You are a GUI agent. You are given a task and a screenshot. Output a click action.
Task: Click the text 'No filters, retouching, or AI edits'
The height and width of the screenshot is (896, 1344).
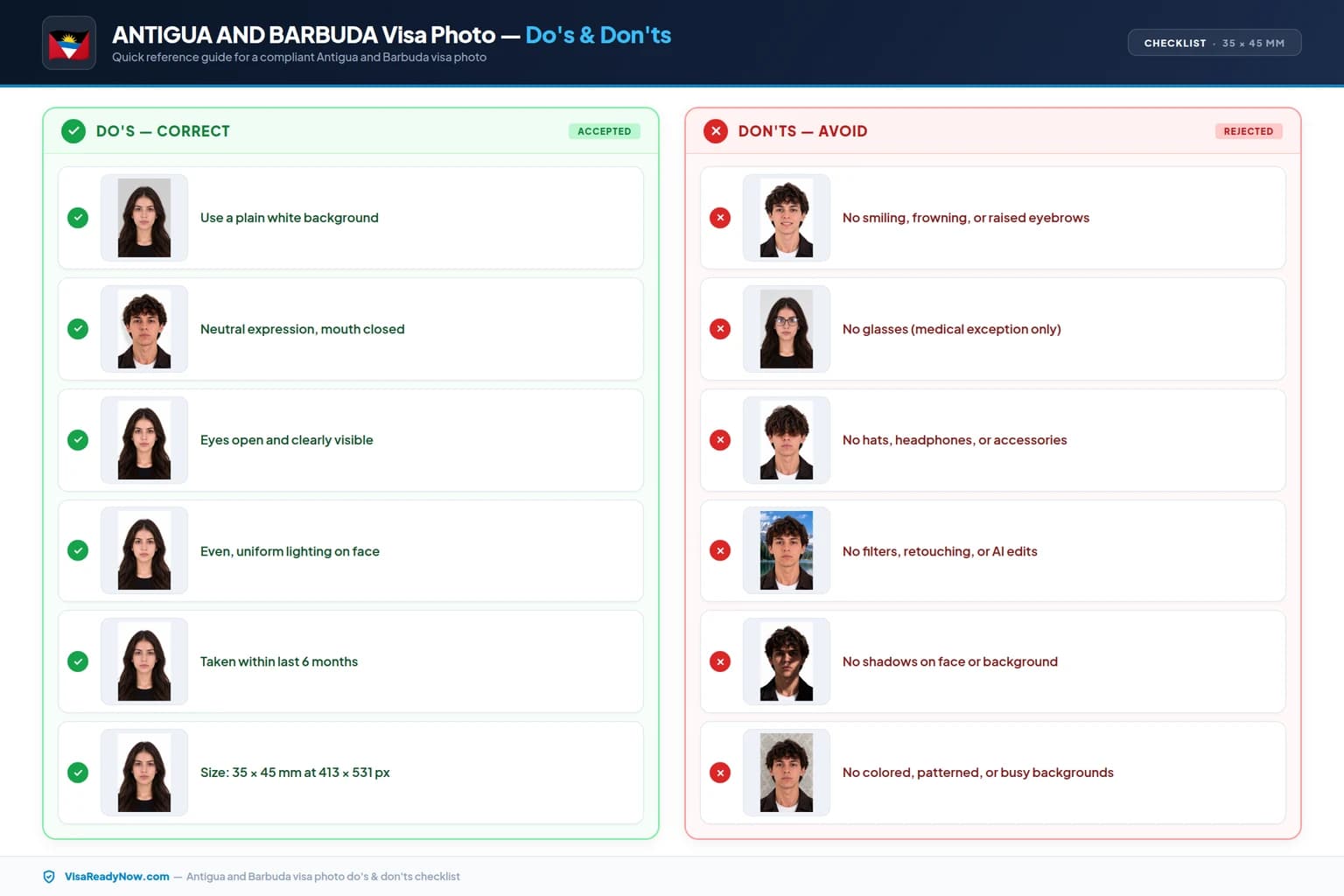click(x=940, y=551)
